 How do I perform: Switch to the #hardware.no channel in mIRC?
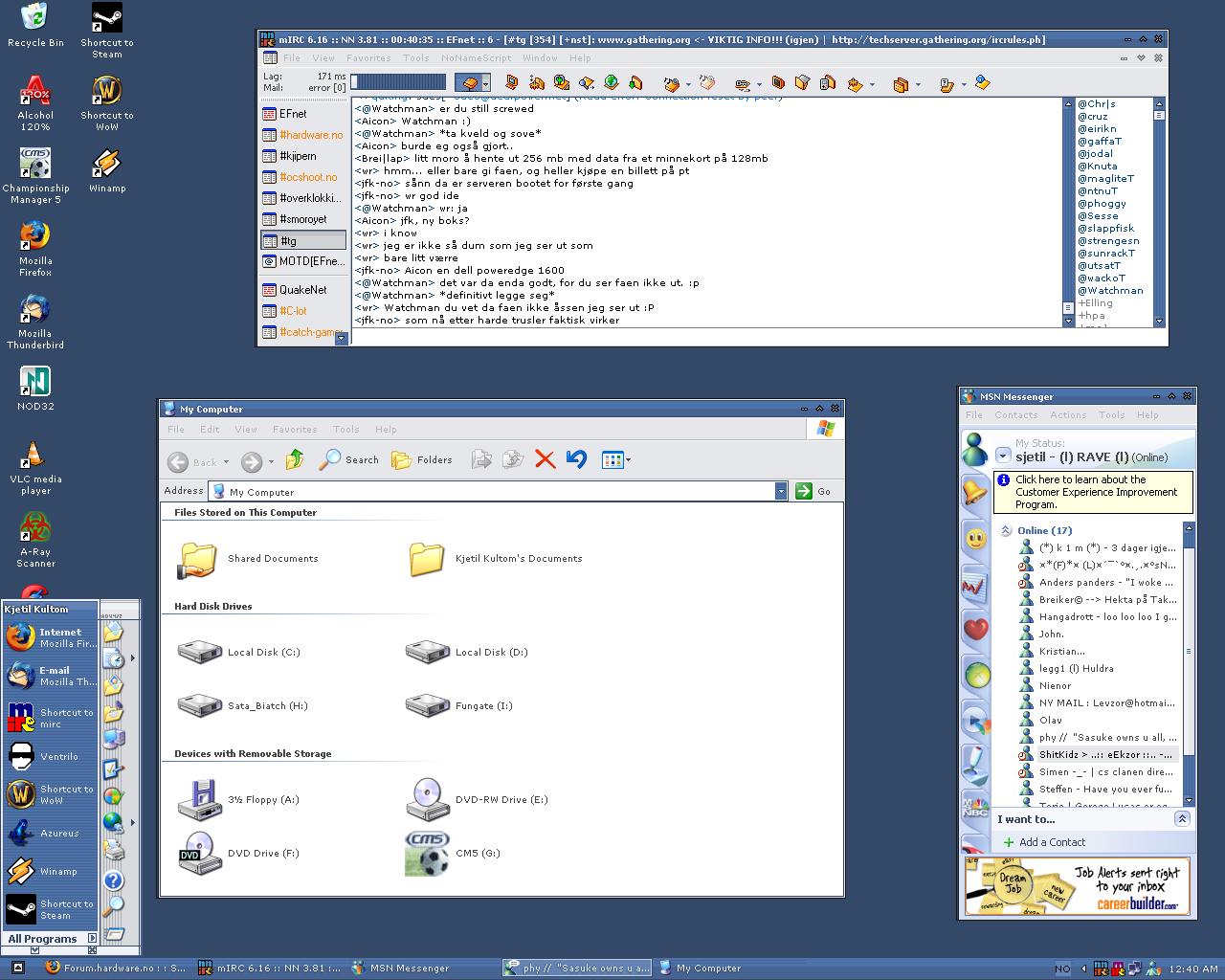click(303, 135)
